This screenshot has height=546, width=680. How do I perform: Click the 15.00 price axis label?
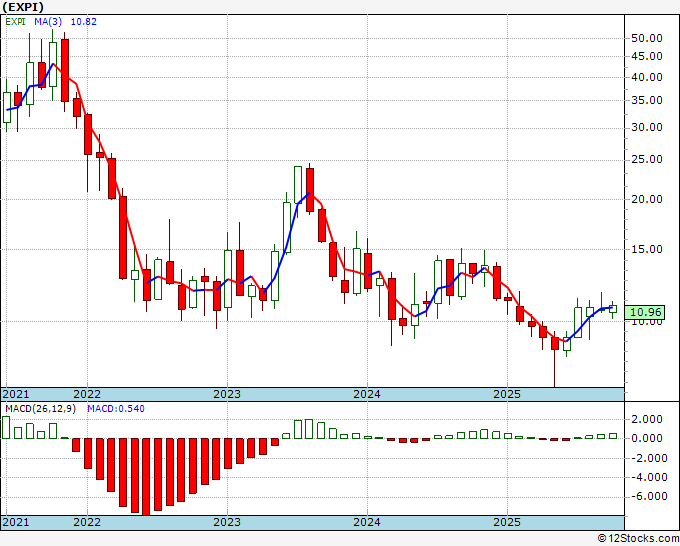click(x=647, y=249)
